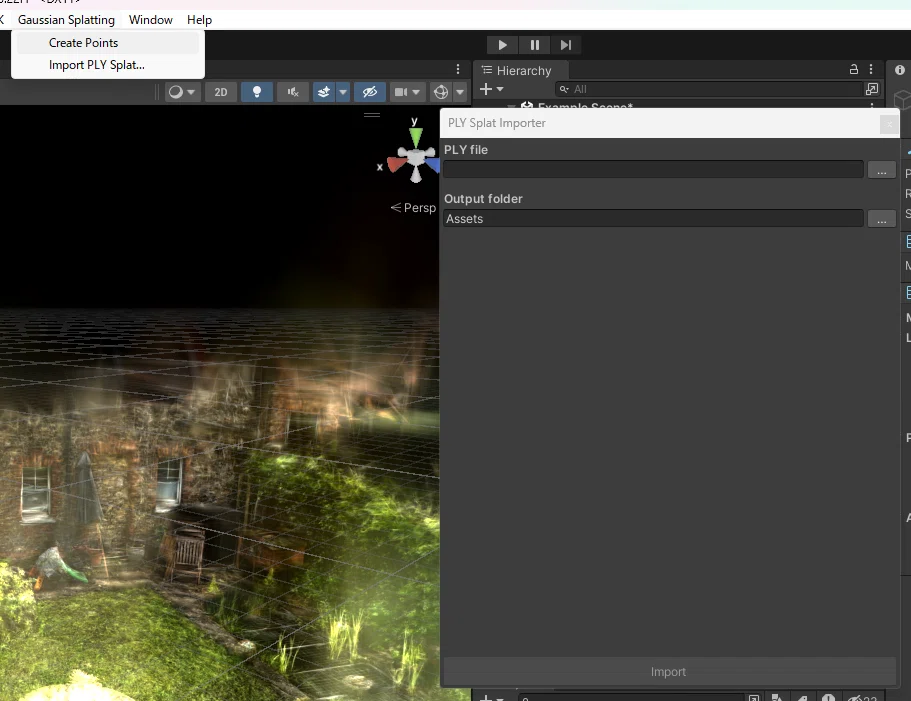Click the PLY file path field
Viewport: 911px width, 701px height.
[x=653, y=170]
